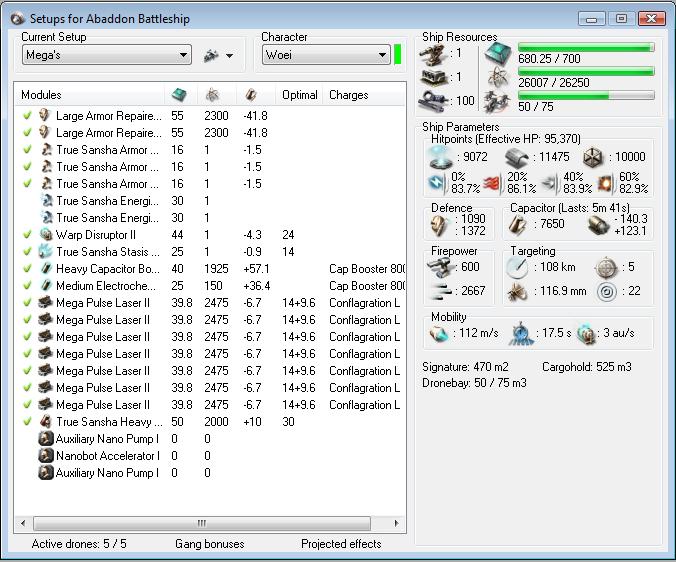Viewport: 676px width, 562px height.
Task: Toggle the True Sansha Stasis module checkmark
Action: (x=27, y=251)
